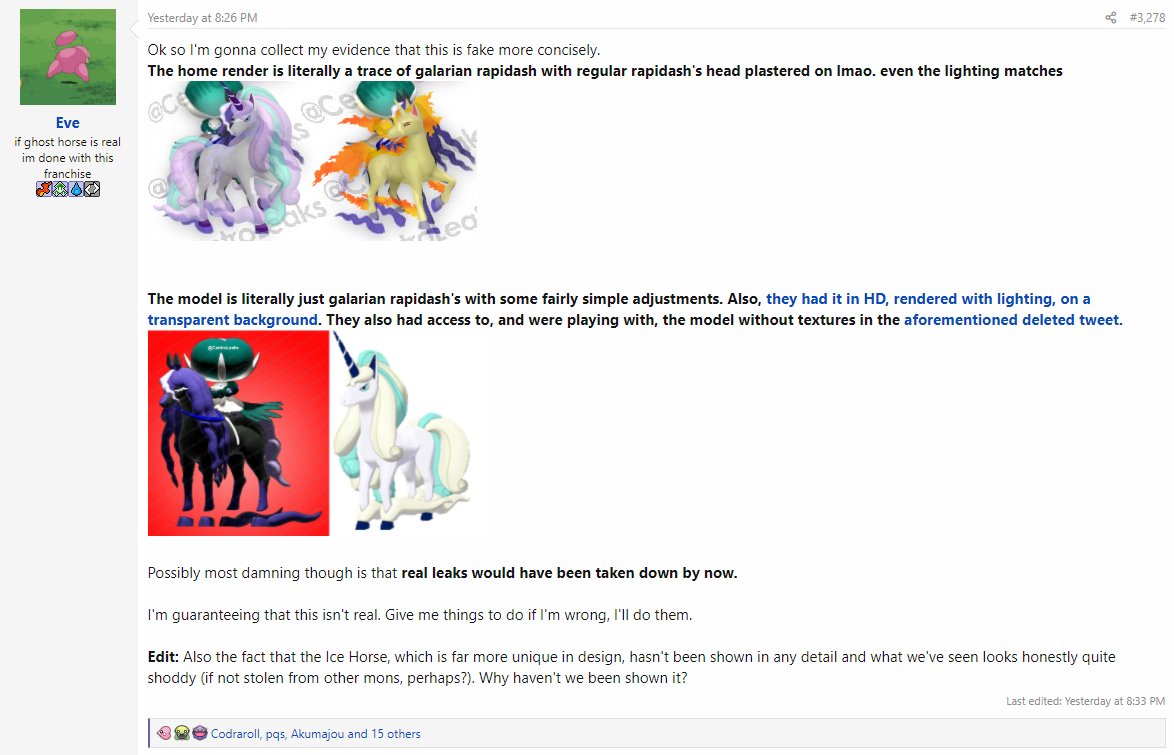Click the share icon beside post #3,278
The width and height of the screenshot is (1174, 755).
point(1110,17)
